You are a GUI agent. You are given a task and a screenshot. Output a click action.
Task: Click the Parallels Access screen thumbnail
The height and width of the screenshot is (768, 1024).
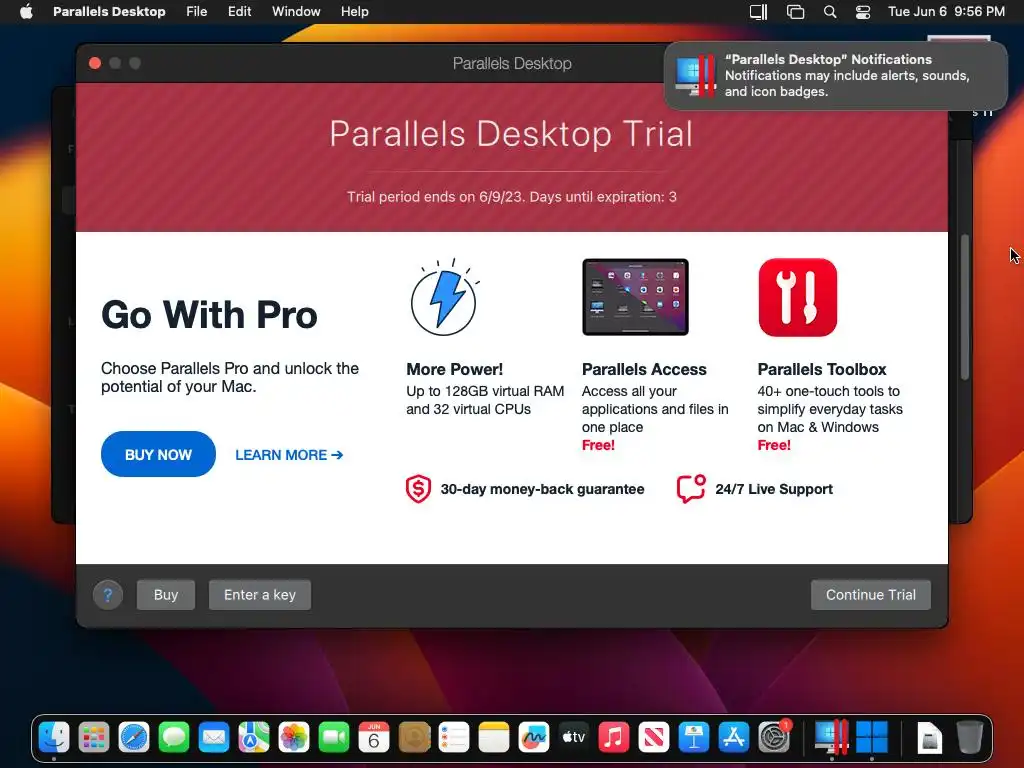click(635, 297)
